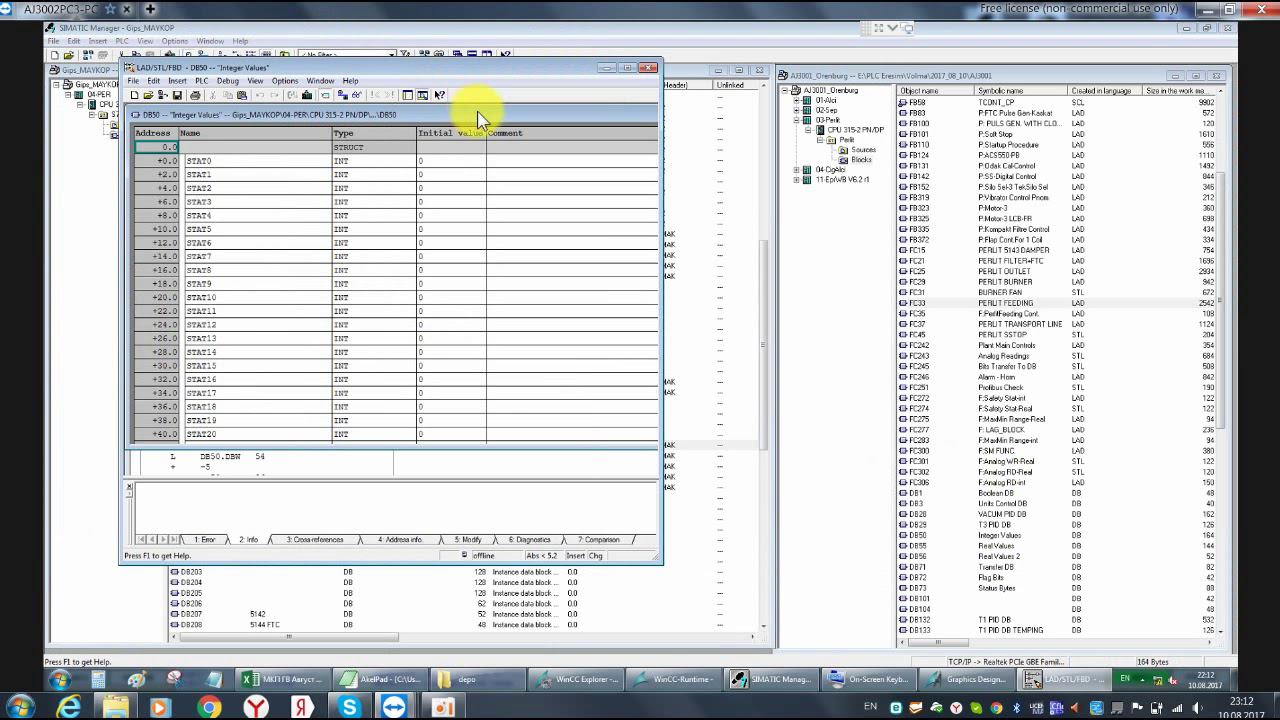Screen dimensions: 1280x720
Task: Click the Save diskette icon in LAD/STL/FBD toolbar
Action: click(177, 95)
